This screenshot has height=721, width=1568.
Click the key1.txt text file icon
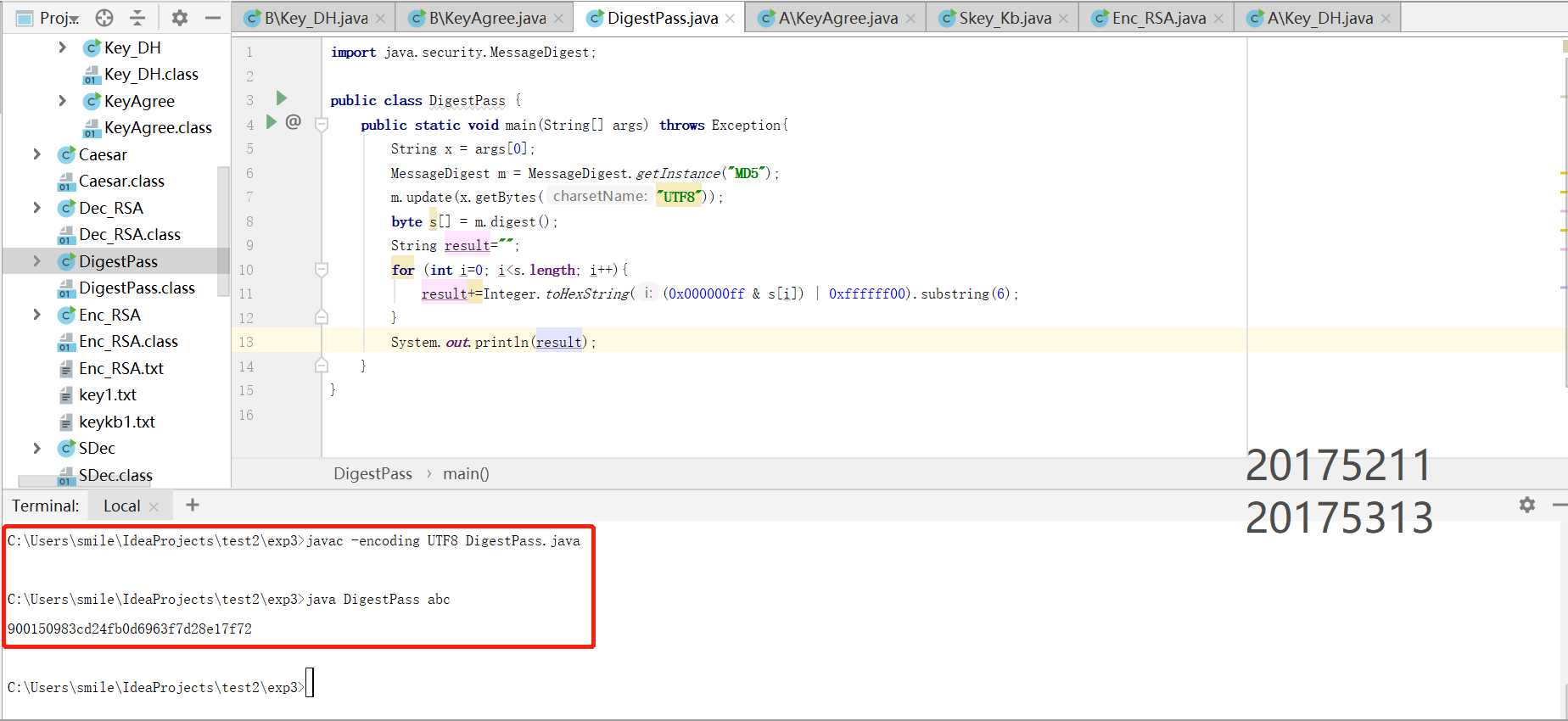coord(66,395)
